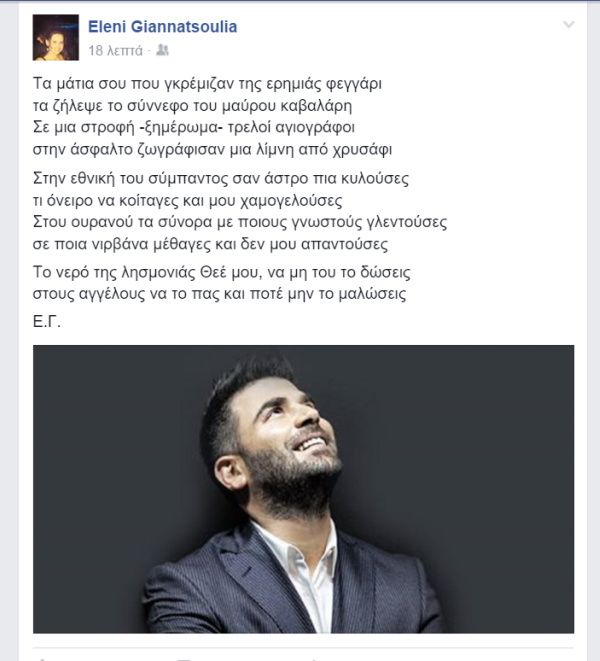Viewport: 600px width, 661px height.
Task: Open the attached photo of smiling man
Action: tap(304, 489)
